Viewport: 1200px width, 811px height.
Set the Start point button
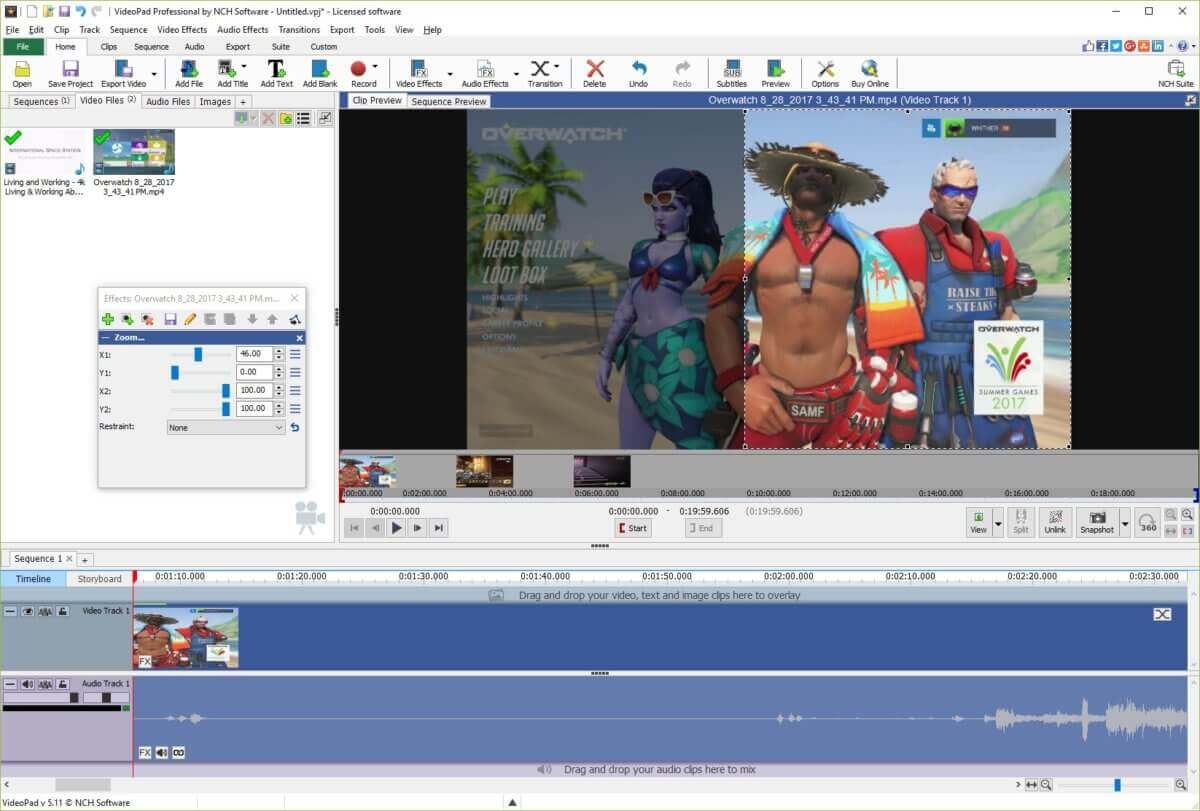[632, 528]
